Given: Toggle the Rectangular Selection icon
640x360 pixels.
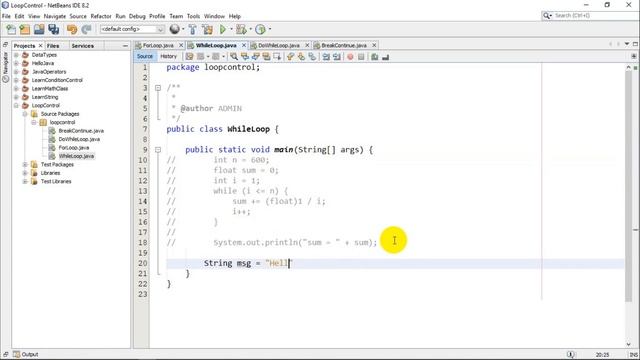Looking at the screenshot, I should click(x=277, y=57).
